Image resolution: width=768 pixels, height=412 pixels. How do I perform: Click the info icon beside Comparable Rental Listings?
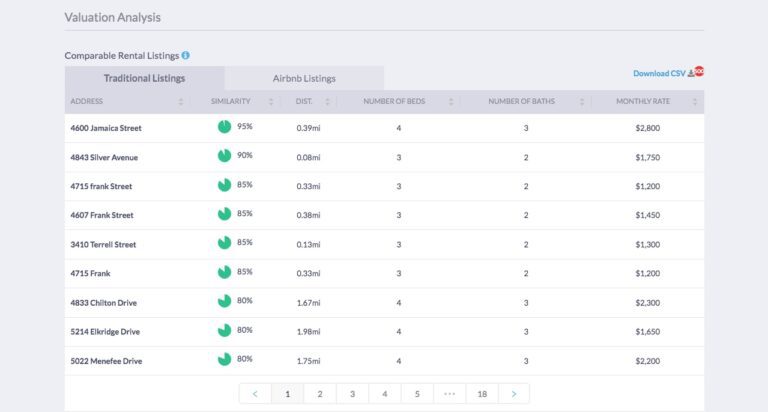186,56
